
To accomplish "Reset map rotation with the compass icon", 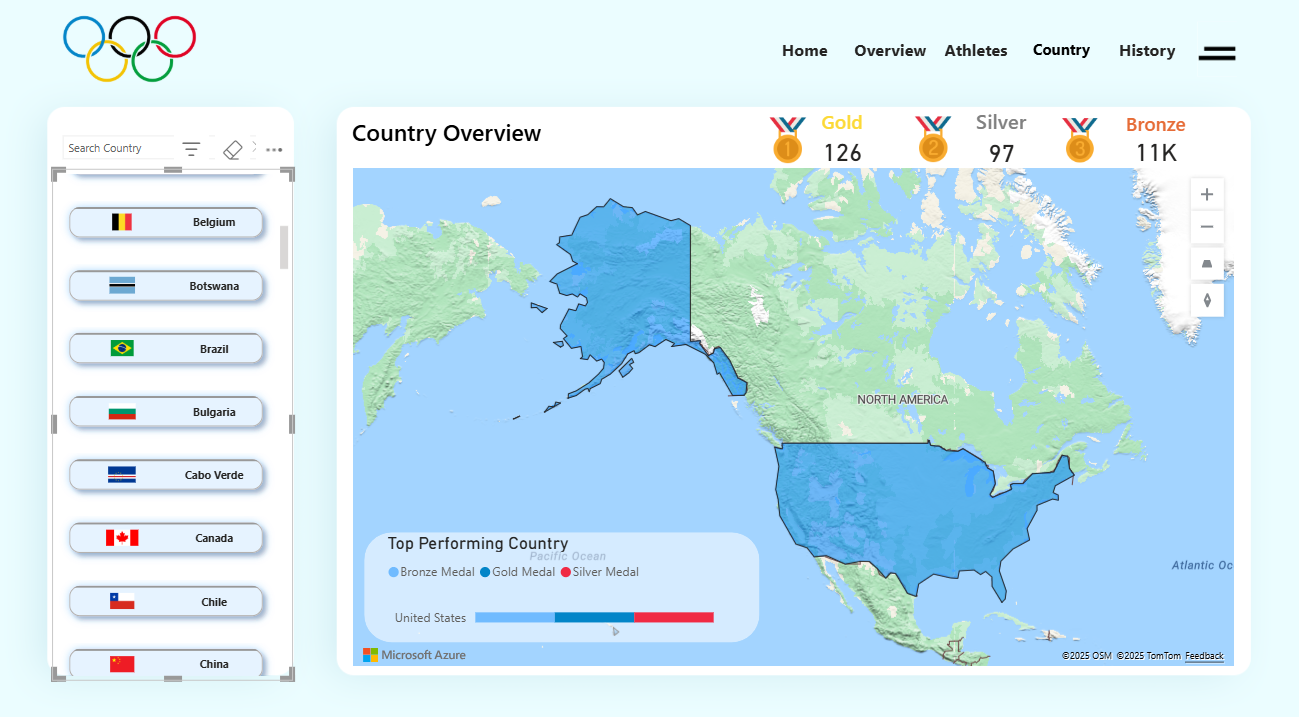I will click(x=1207, y=299).
